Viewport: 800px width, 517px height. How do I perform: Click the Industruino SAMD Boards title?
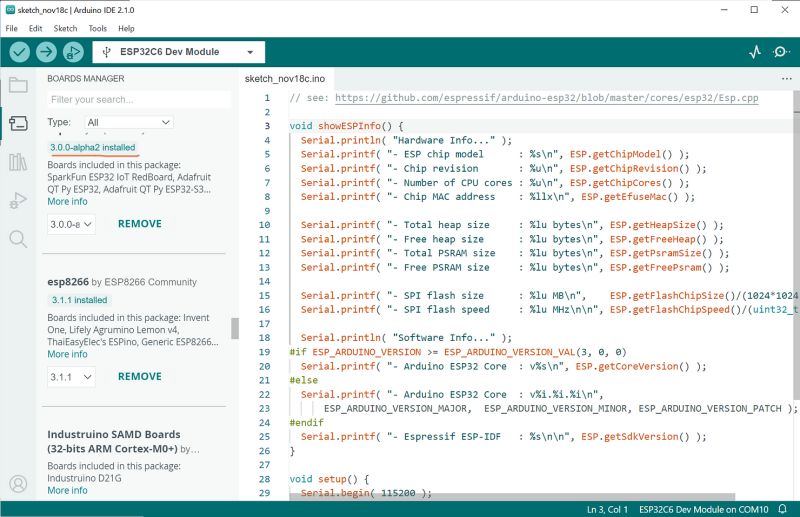tap(114, 441)
